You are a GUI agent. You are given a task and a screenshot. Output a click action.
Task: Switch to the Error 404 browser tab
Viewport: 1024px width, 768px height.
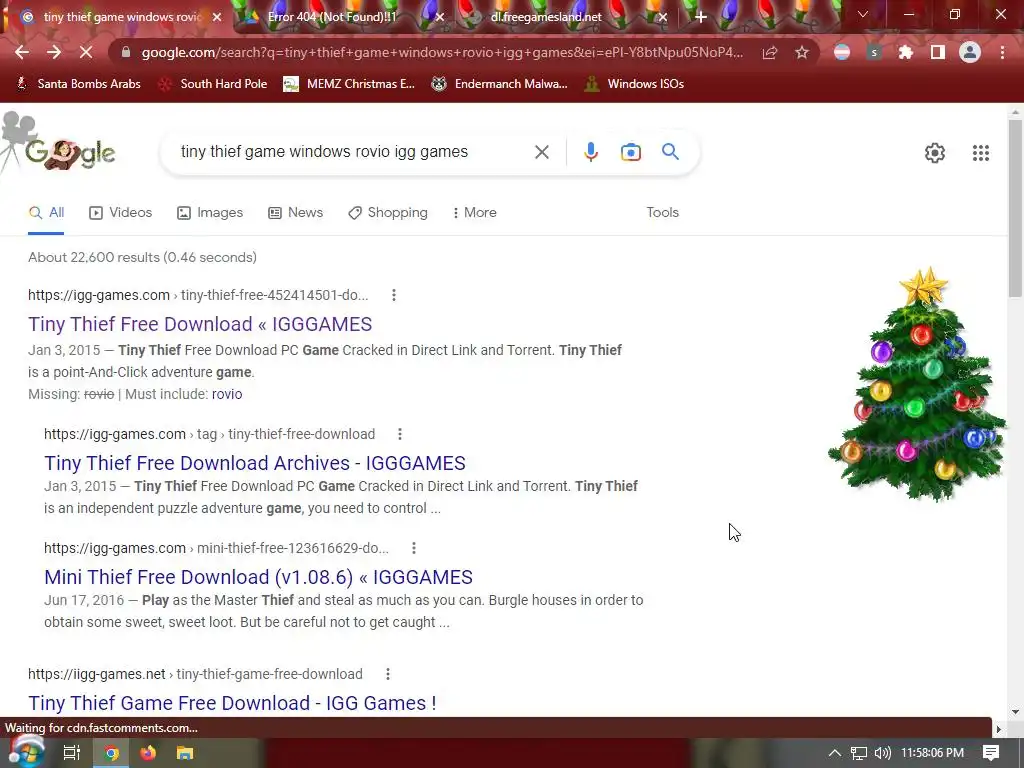pos(332,17)
